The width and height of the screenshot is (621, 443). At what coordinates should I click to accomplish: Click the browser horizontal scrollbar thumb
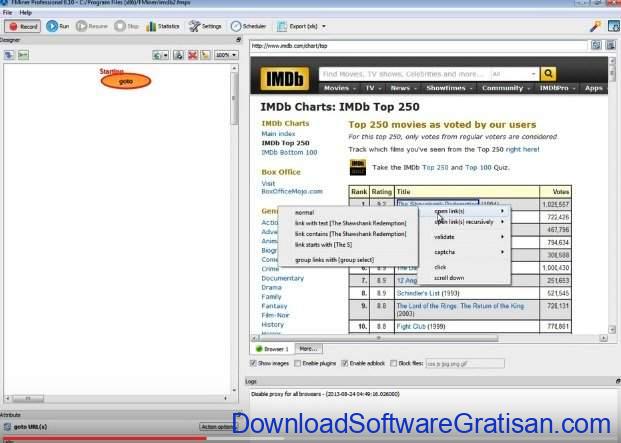[378, 338]
